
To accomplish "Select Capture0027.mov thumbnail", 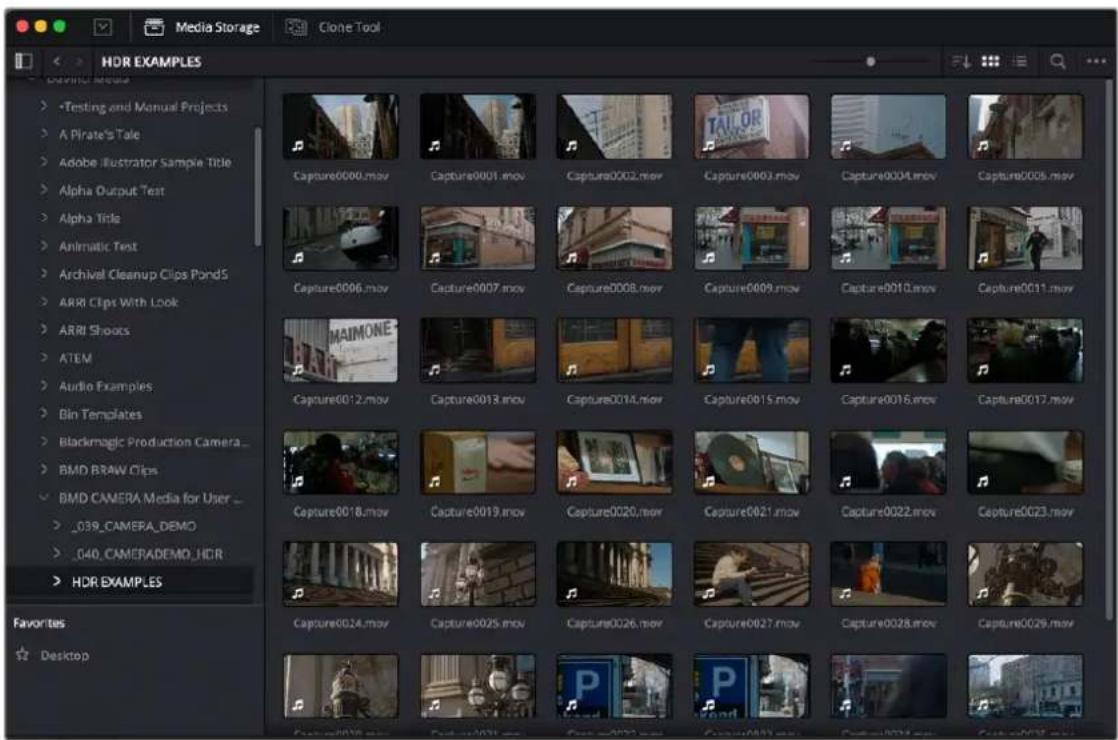I will (752, 575).
